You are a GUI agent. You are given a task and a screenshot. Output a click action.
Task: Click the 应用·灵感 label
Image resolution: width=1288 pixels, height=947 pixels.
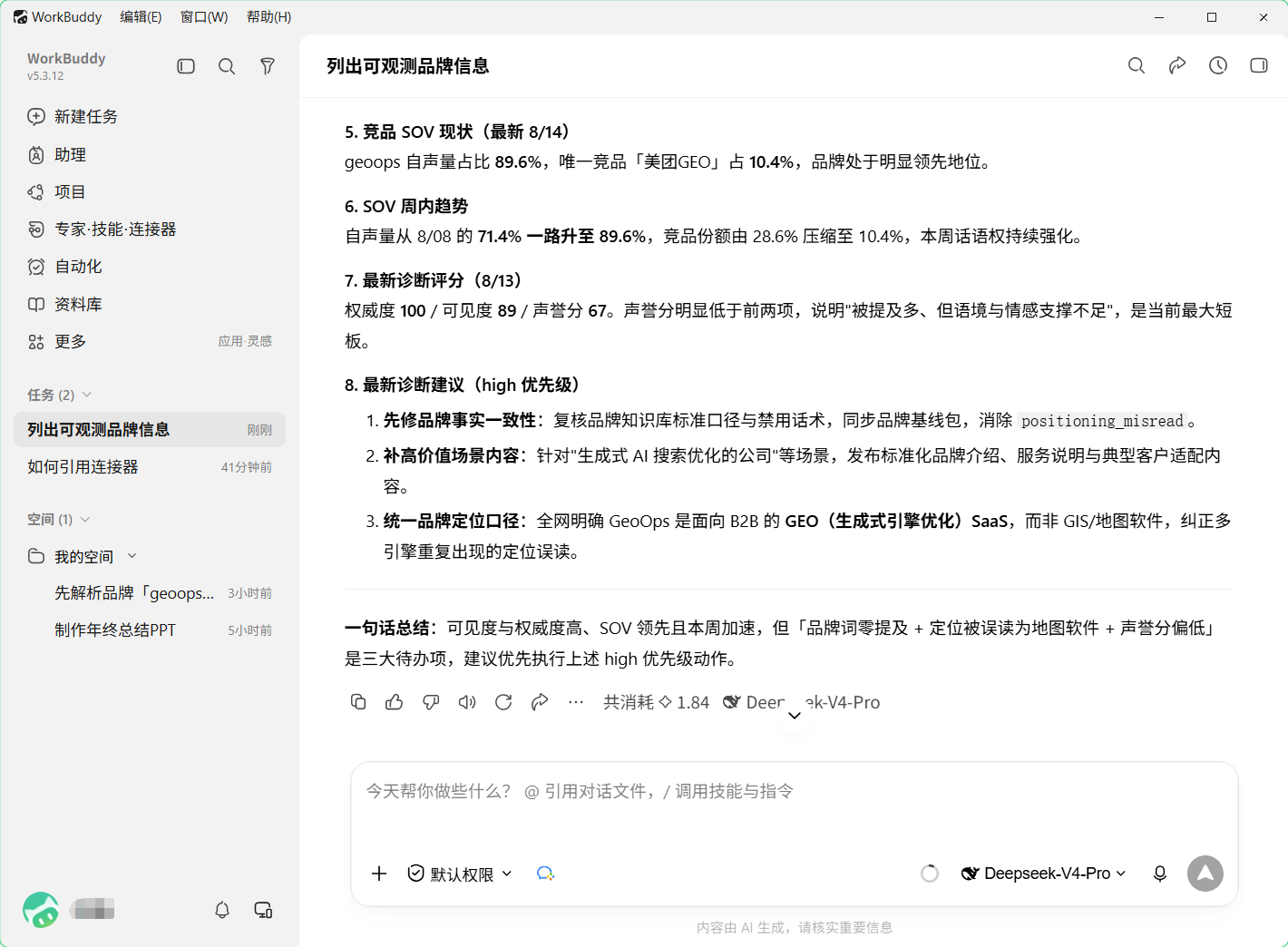(245, 341)
